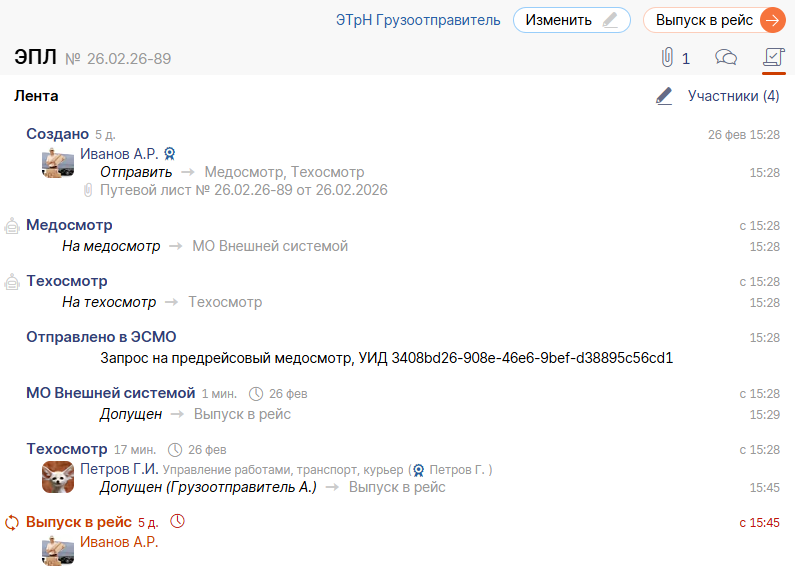Expand the Отправлено в ЭСМО entry
Screen dimensions: 795x579
coord(101,337)
